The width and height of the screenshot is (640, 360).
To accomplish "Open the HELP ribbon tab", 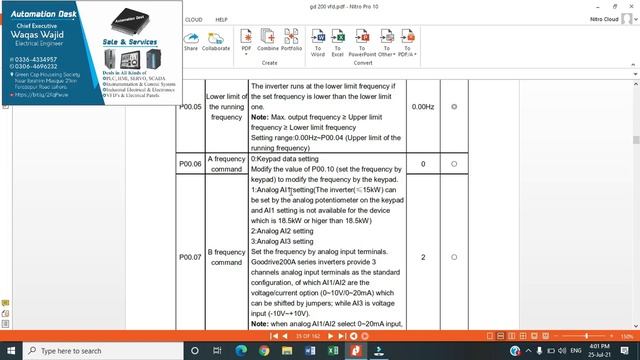I will (221, 20).
